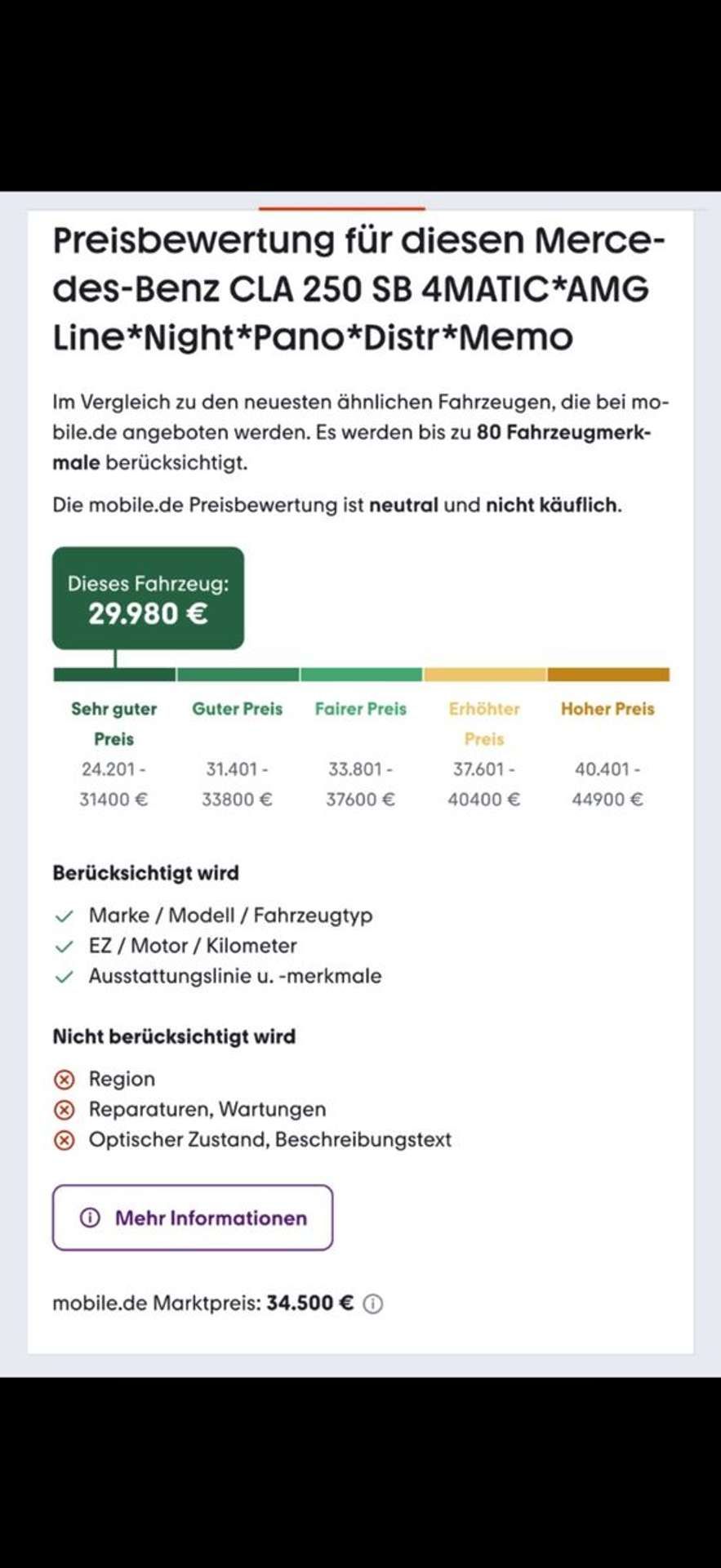Click the red X icon beside Region
The height and width of the screenshot is (1568, 721).
(x=64, y=1080)
